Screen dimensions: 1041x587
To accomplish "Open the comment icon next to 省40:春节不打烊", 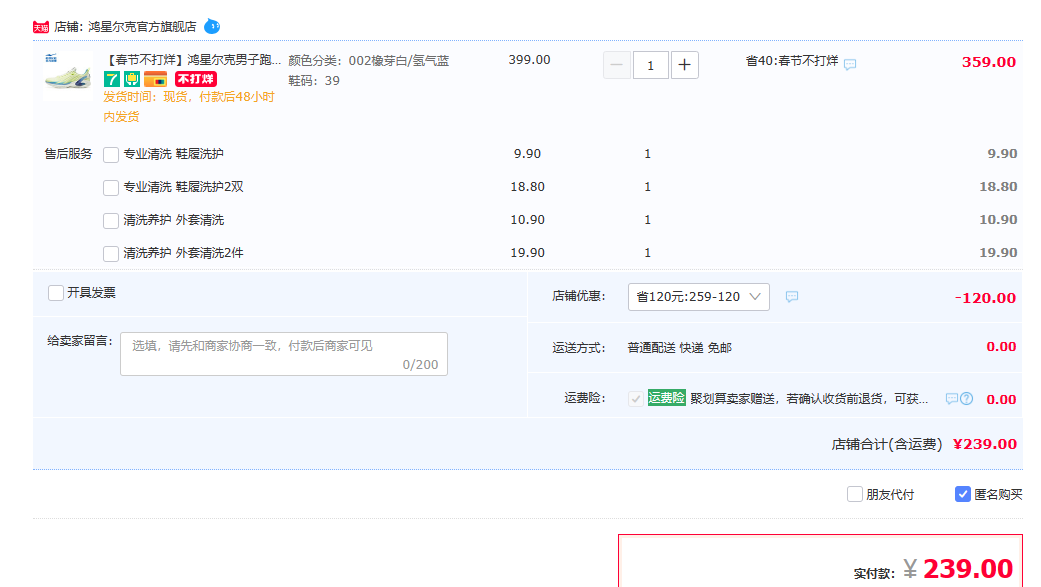I will click(x=850, y=64).
